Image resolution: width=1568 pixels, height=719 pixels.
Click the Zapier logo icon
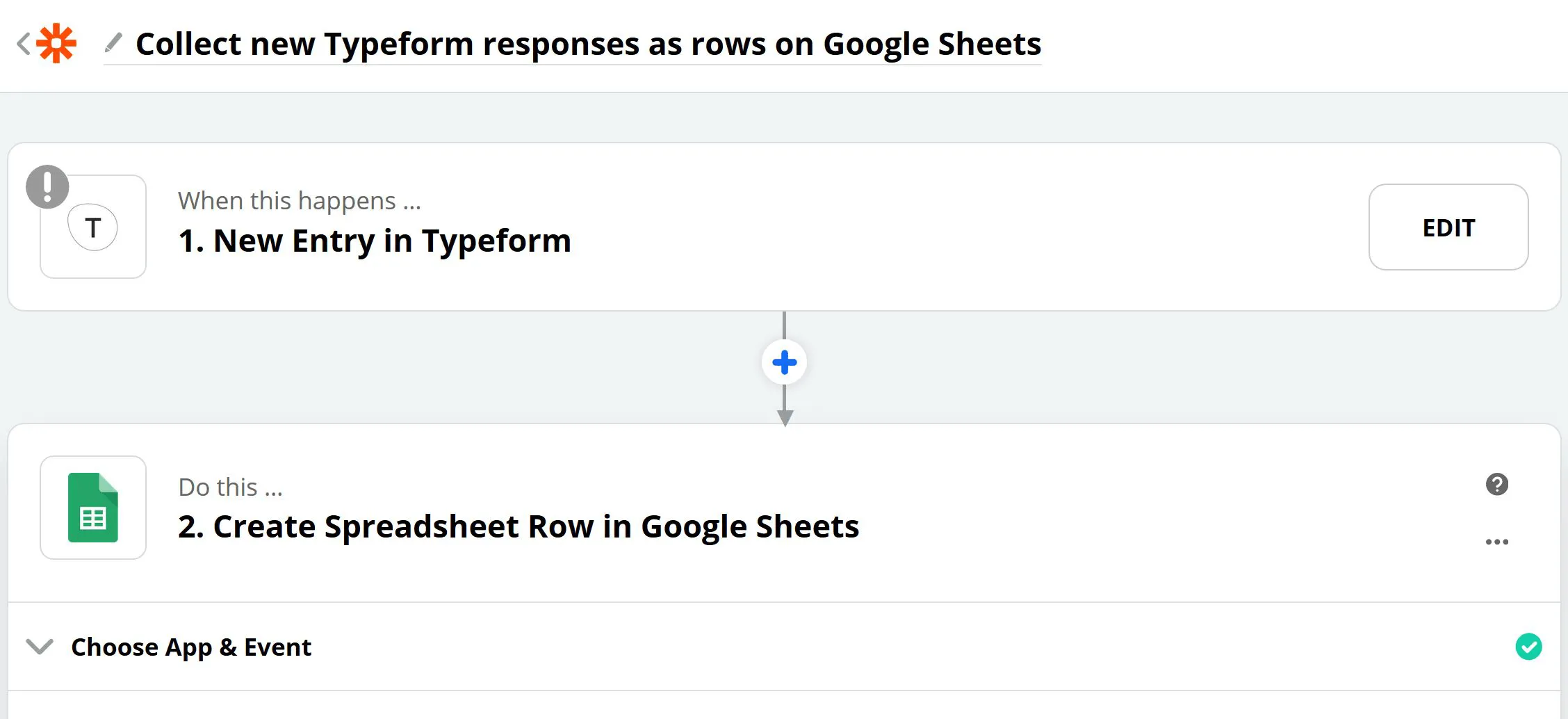coord(57,43)
